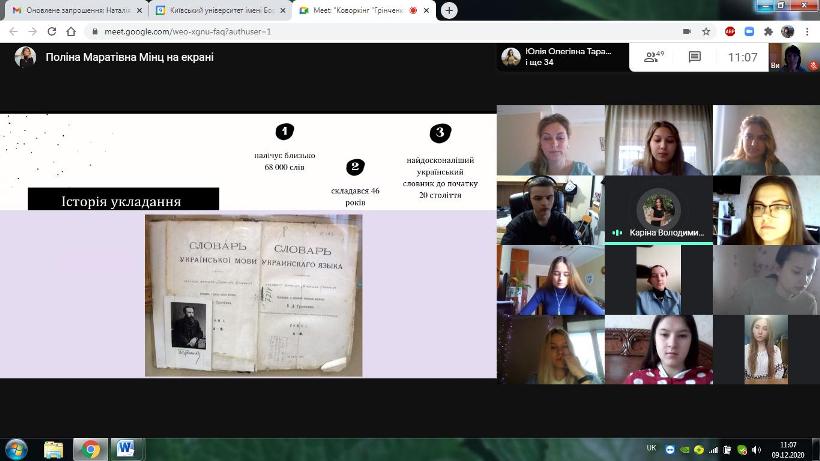Switch to the 'Київський університет' tab
The width and height of the screenshot is (820, 461).
pos(220,10)
